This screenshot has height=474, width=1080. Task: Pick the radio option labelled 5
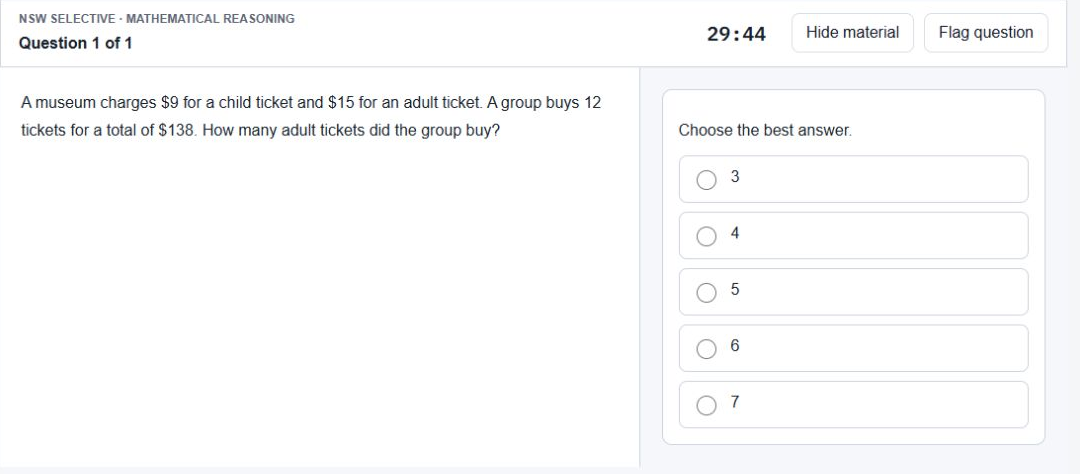point(706,293)
